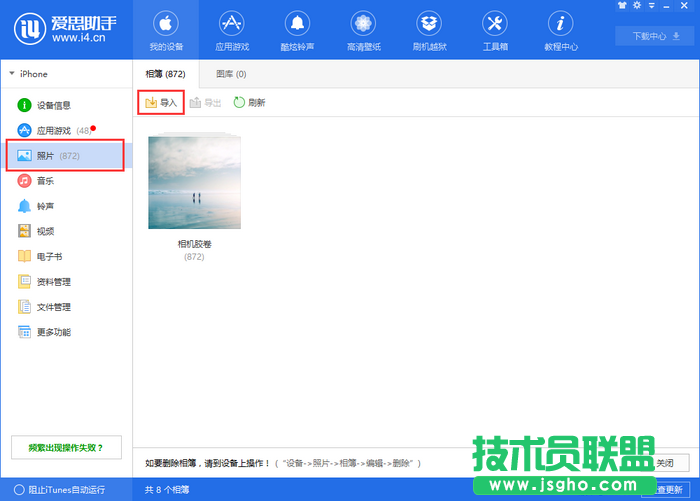The image size is (700, 501).
Task: Click the skin shirt icon in title bar
Action: [x=622, y=5]
